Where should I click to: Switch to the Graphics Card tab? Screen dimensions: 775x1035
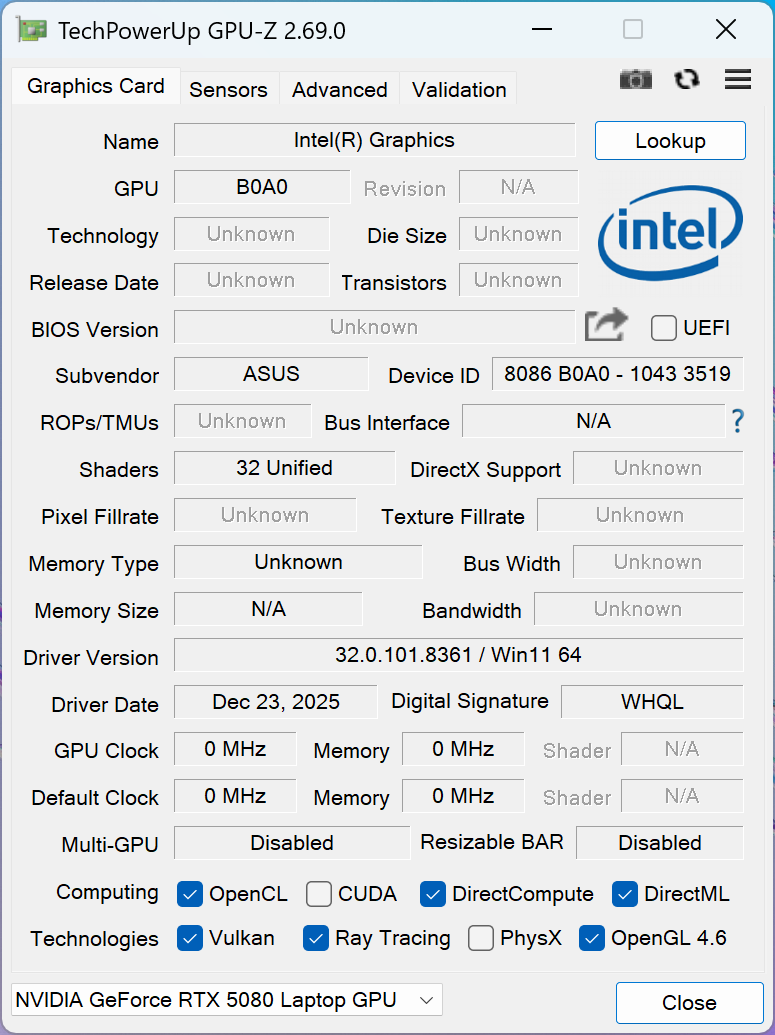[96, 86]
